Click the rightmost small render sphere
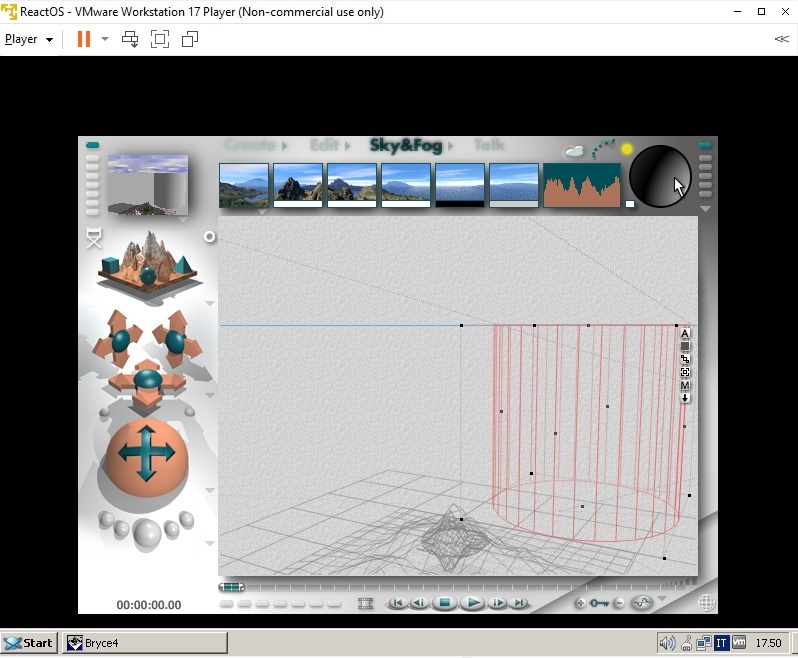This screenshot has width=798, height=658. point(187,520)
